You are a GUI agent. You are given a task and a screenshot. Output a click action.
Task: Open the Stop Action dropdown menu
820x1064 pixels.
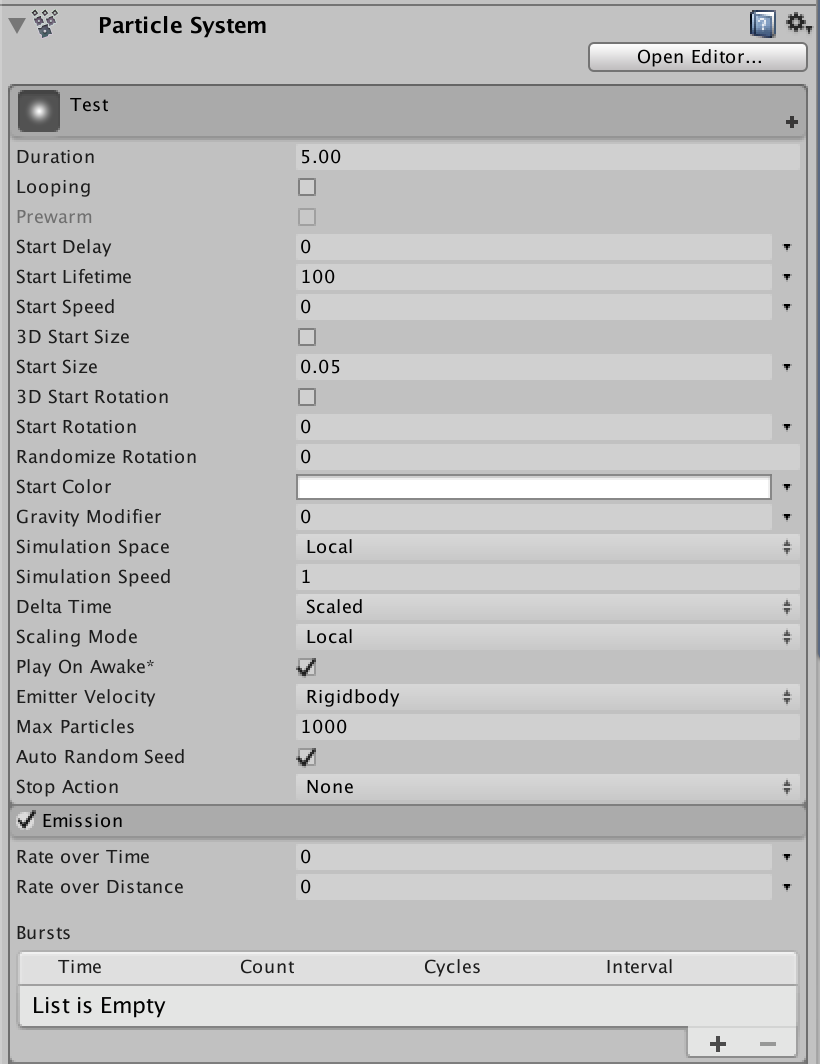(547, 787)
